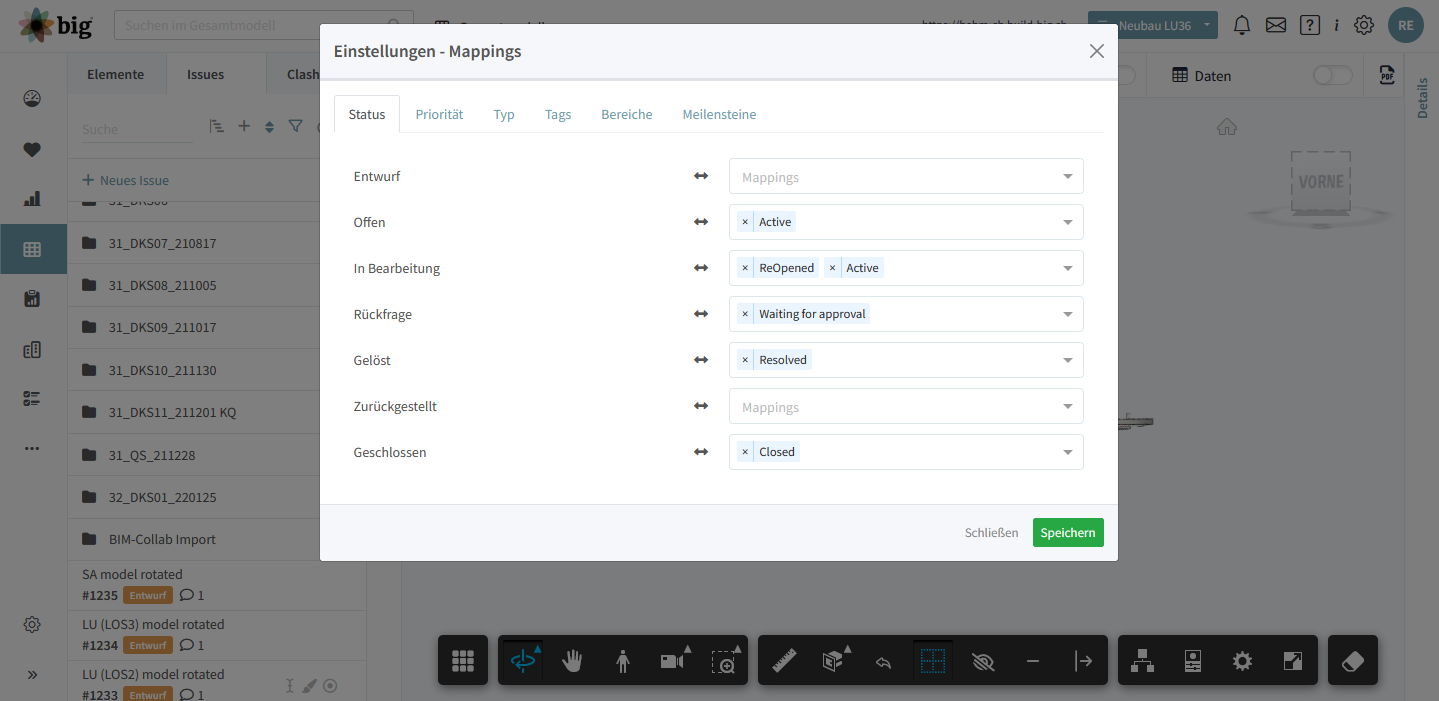Open the Zurückgestellt mappings dropdown
Viewport: 1439px width, 701px height.
pyautogui.click(x=906, y=406)
